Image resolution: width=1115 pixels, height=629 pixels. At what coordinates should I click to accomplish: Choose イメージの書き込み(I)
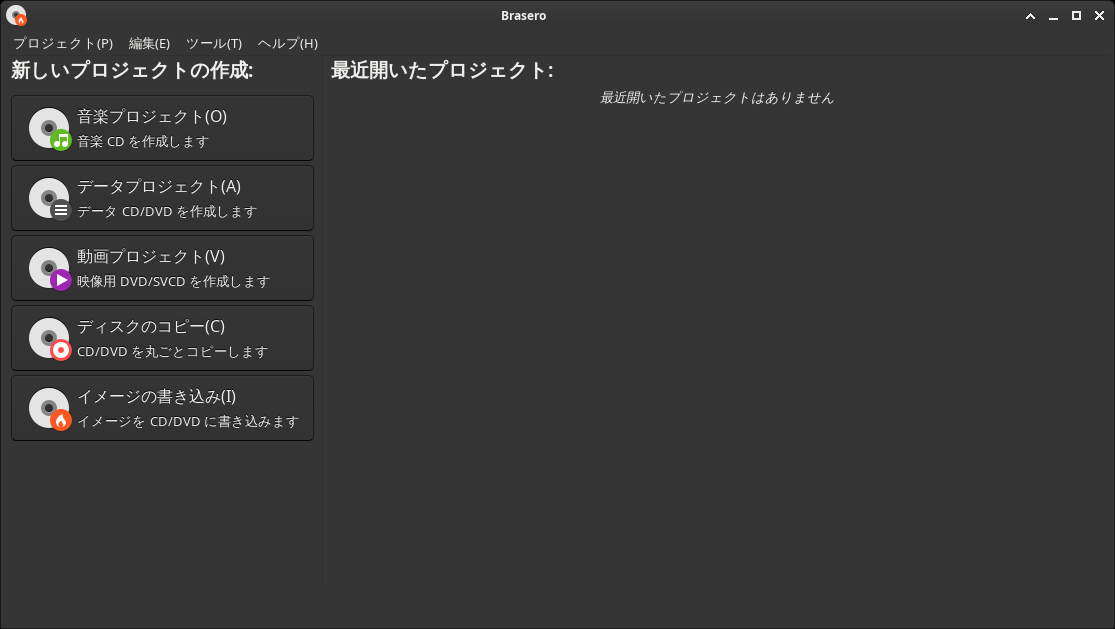click(162, 408)
